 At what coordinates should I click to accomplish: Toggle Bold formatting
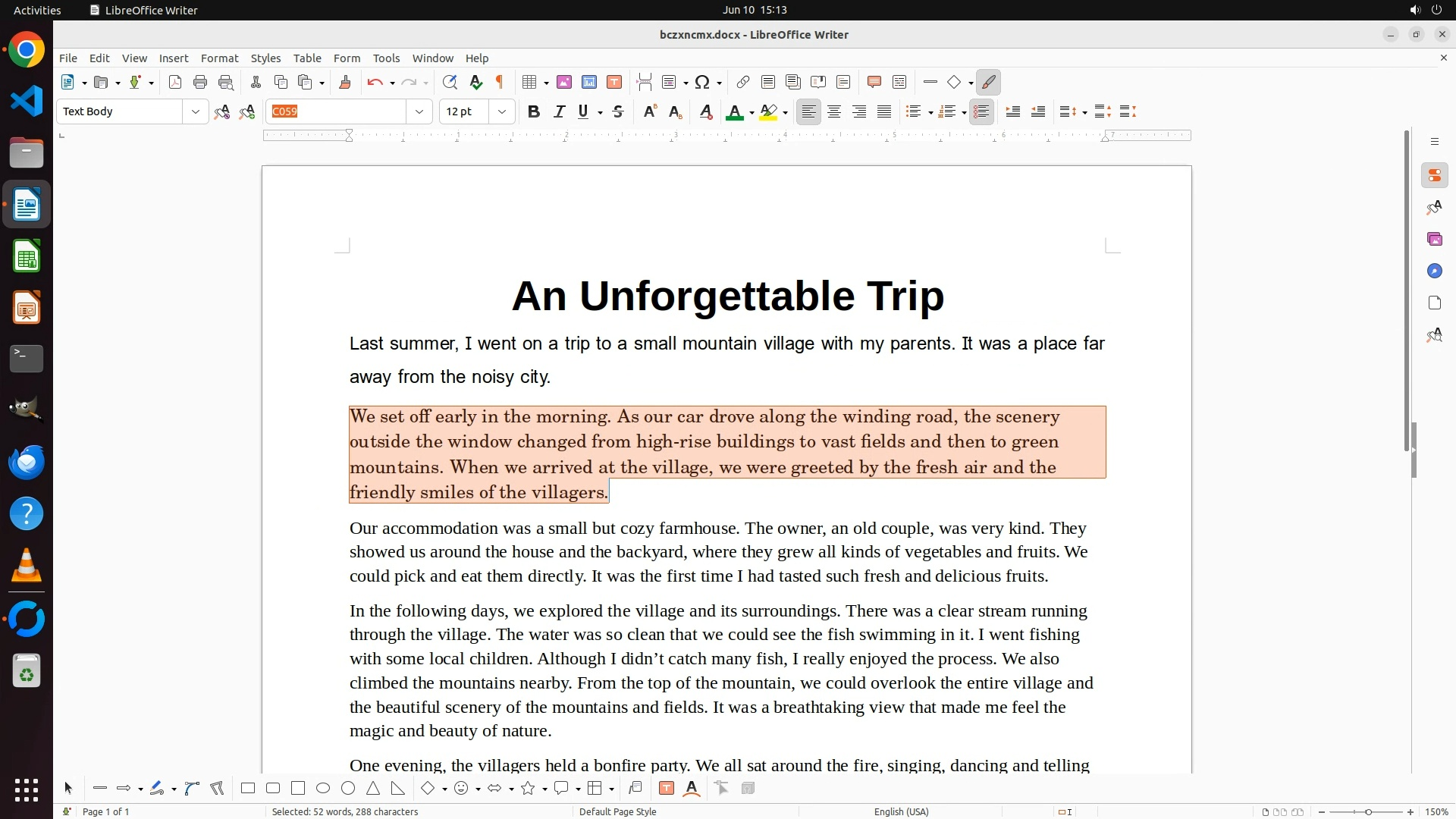pyautogui.click(x=534, y=112)
